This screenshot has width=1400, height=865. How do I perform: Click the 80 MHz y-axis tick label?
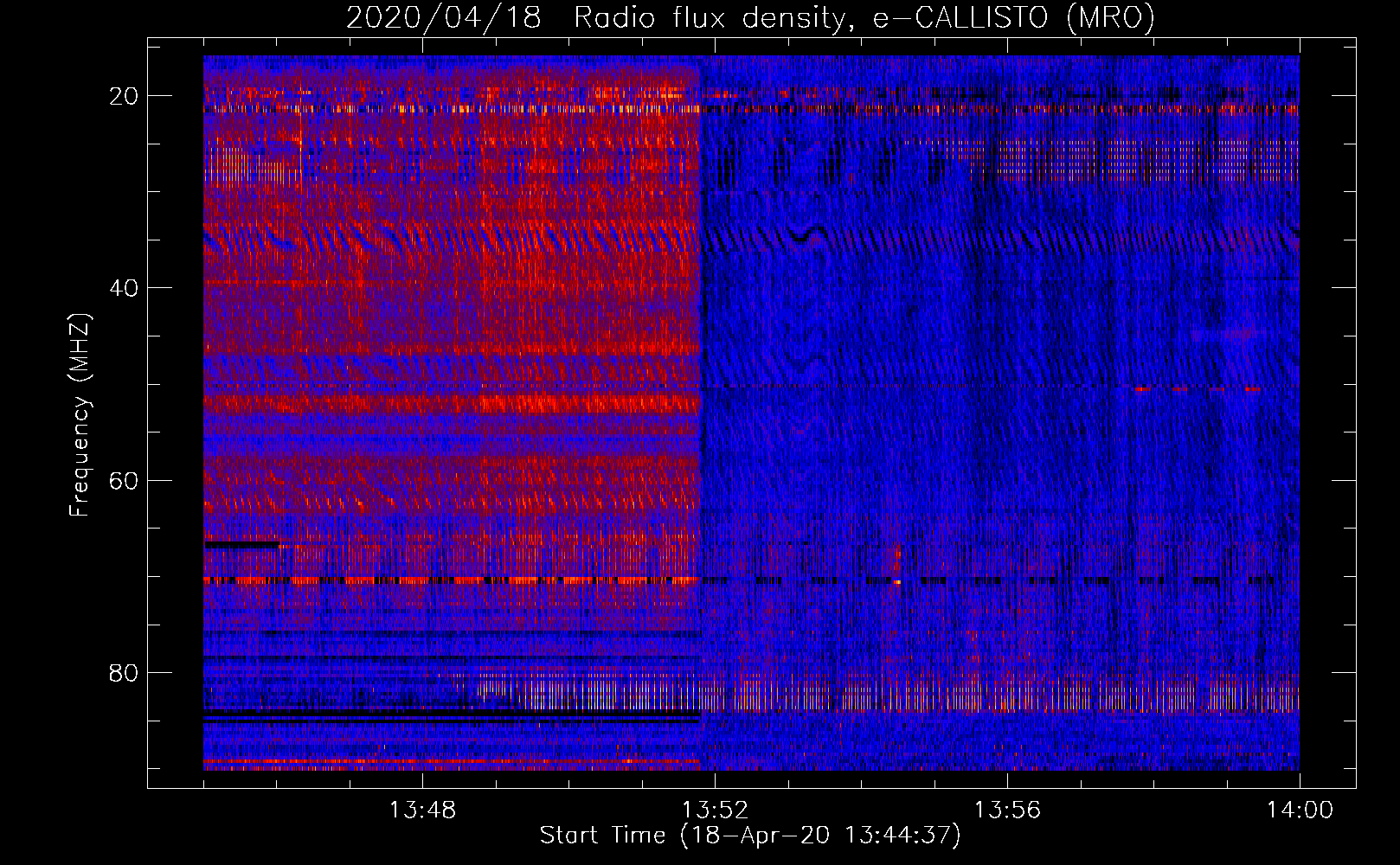(x=124, y=672)
